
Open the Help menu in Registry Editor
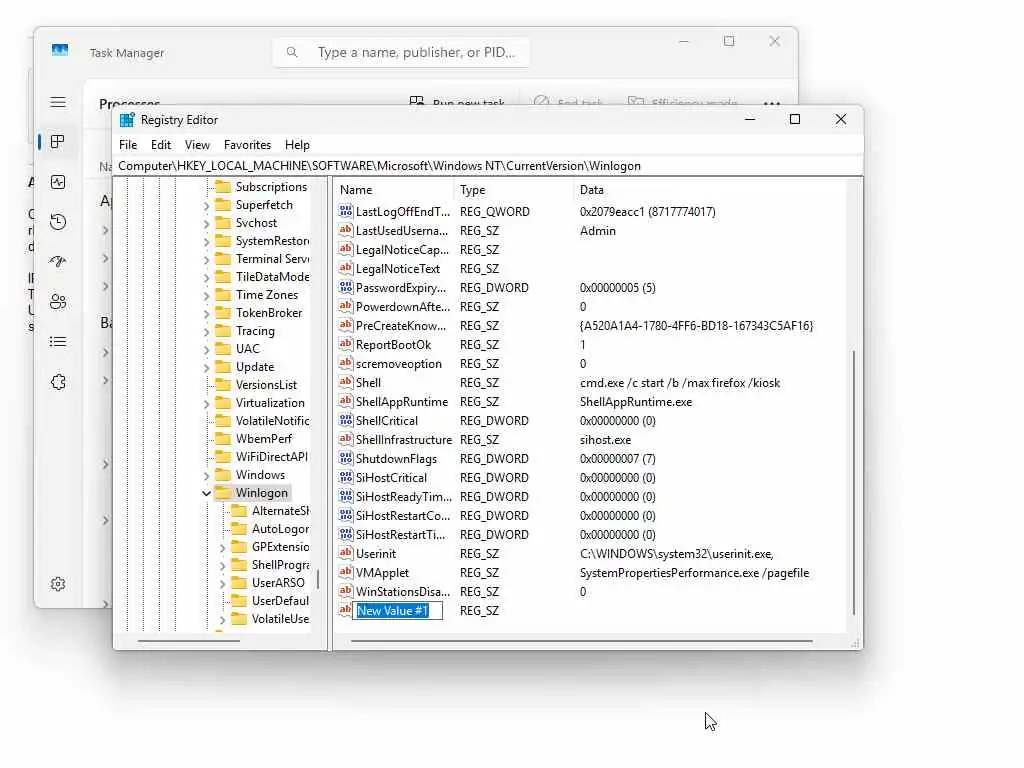[297, 144]
